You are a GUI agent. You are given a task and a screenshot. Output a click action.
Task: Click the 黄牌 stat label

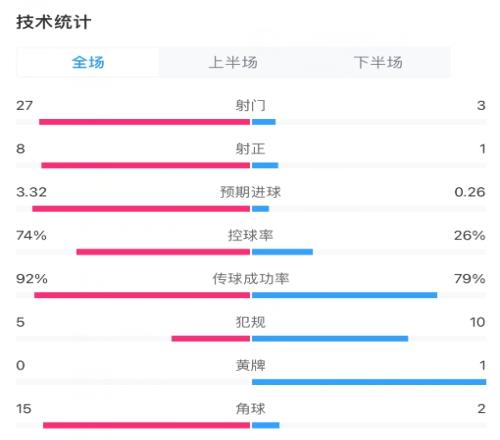[250, 365]
